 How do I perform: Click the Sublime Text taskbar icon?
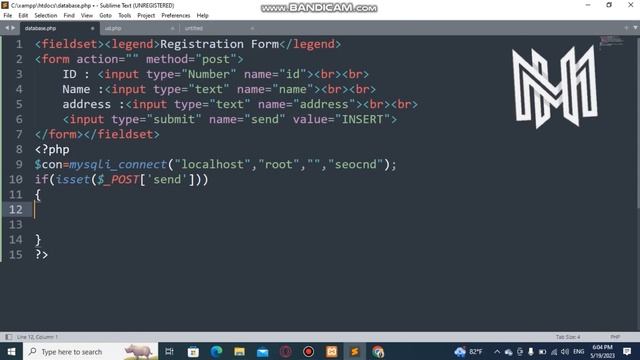[355, 351]
